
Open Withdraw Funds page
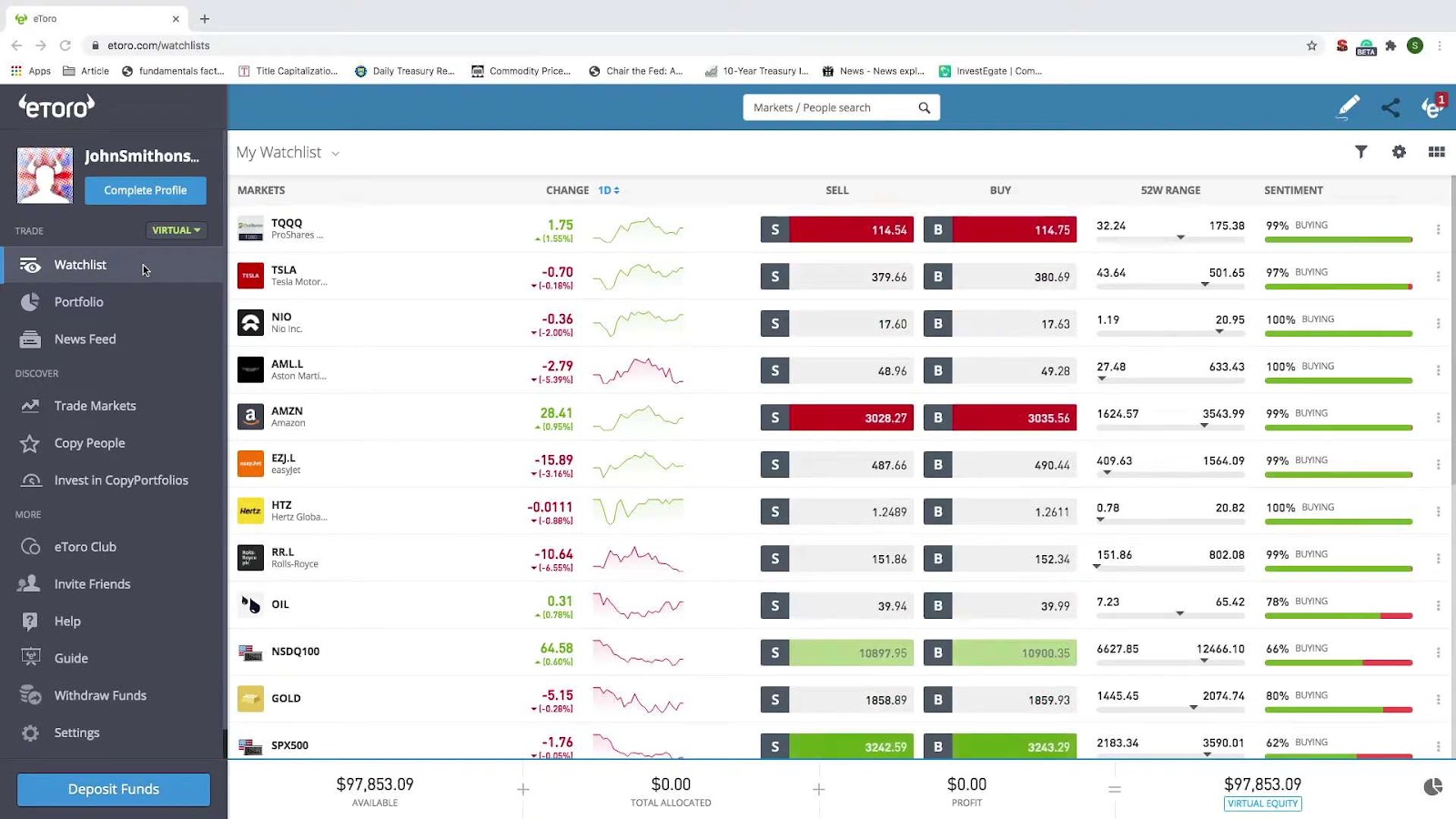point(111,696)
